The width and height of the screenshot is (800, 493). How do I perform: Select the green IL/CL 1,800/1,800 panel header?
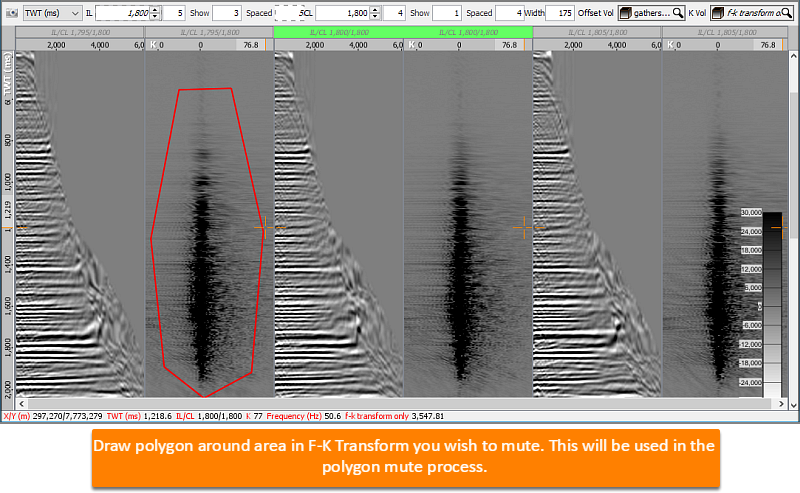(403, 32)
